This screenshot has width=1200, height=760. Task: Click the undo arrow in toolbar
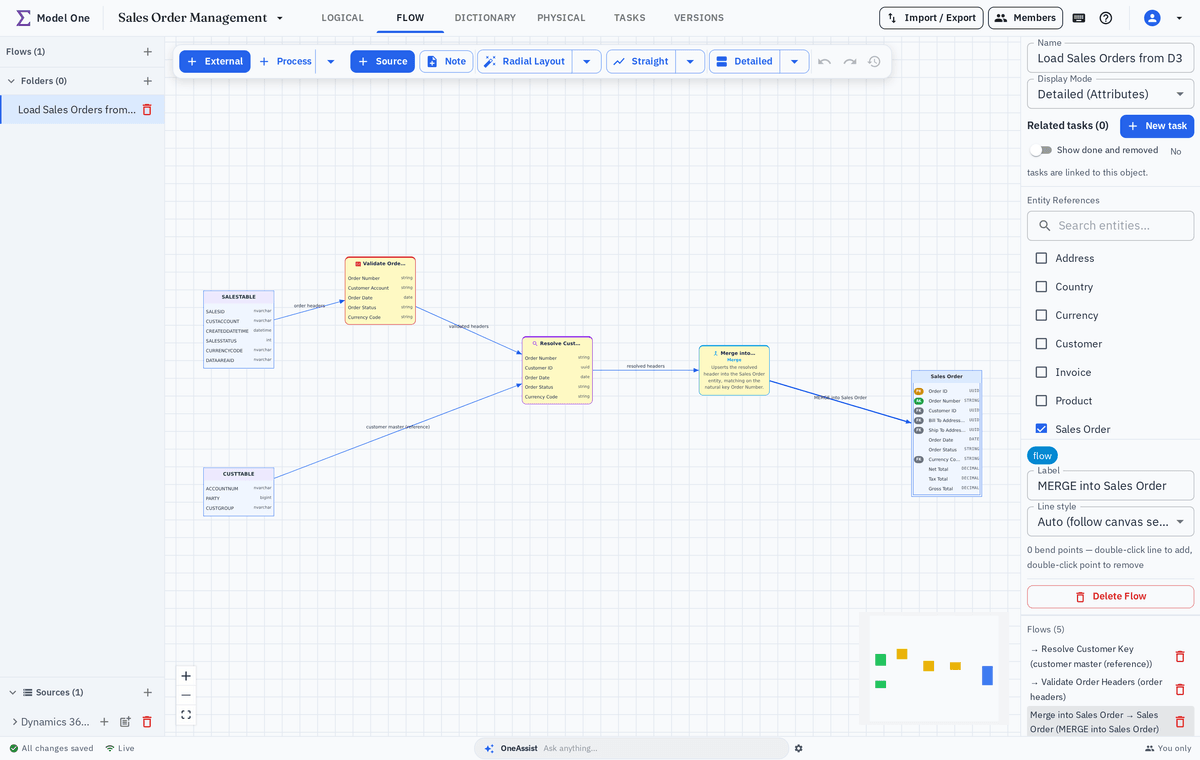(x=824, y=61)
